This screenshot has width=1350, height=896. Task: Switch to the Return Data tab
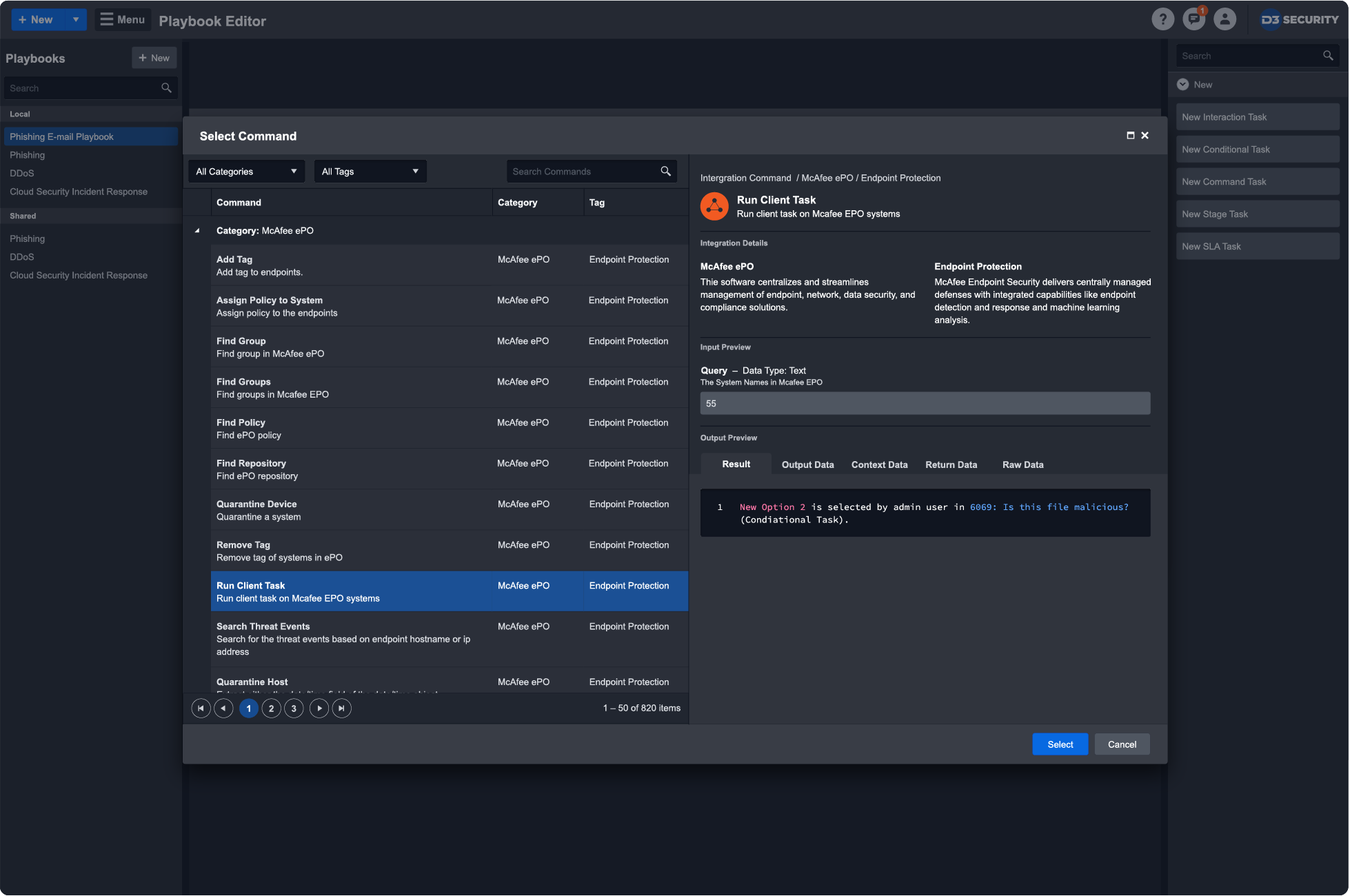coord(951,465)
